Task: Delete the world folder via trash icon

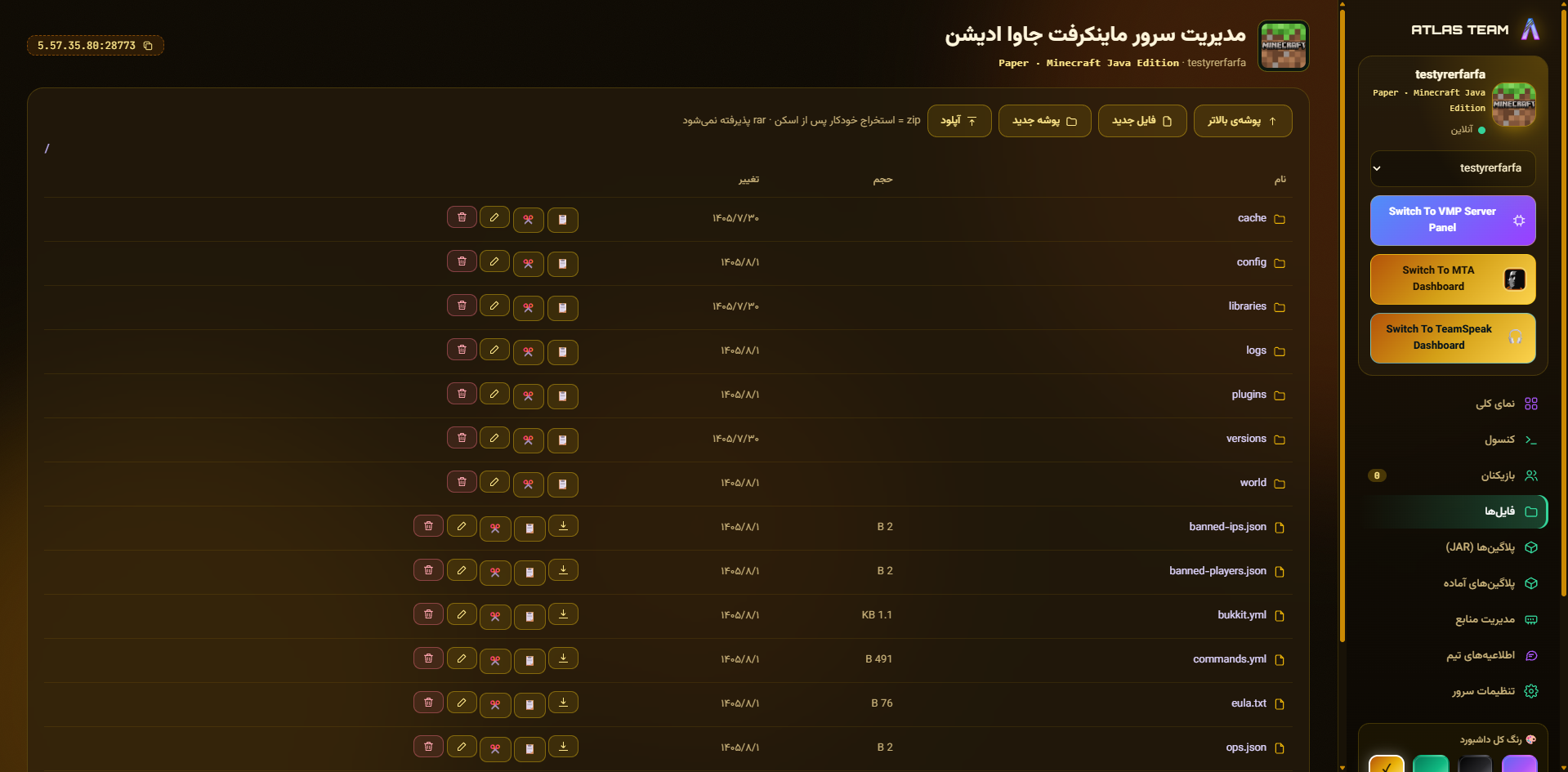Action: (462, 482)
